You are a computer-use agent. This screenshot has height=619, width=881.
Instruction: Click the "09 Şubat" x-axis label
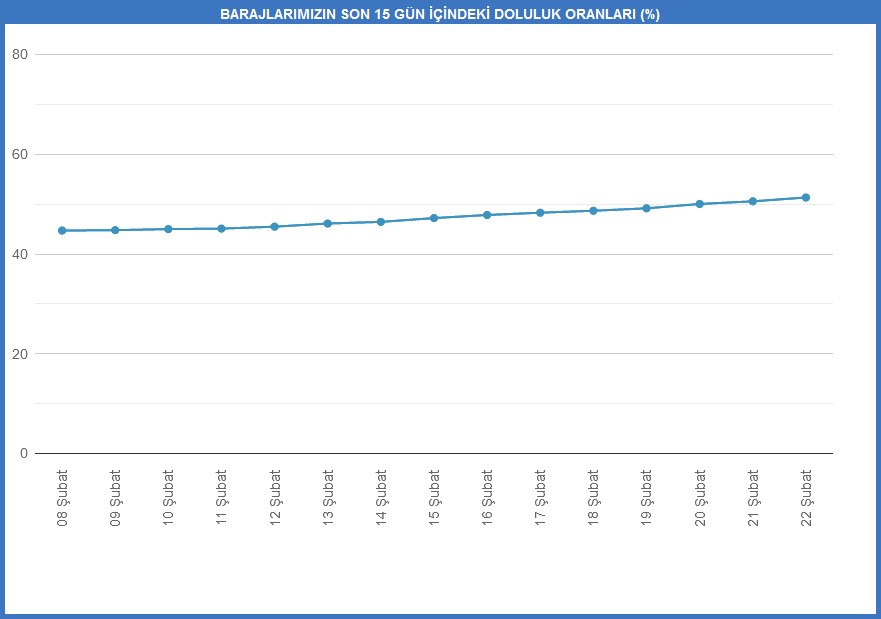click(x=115, y=497)
